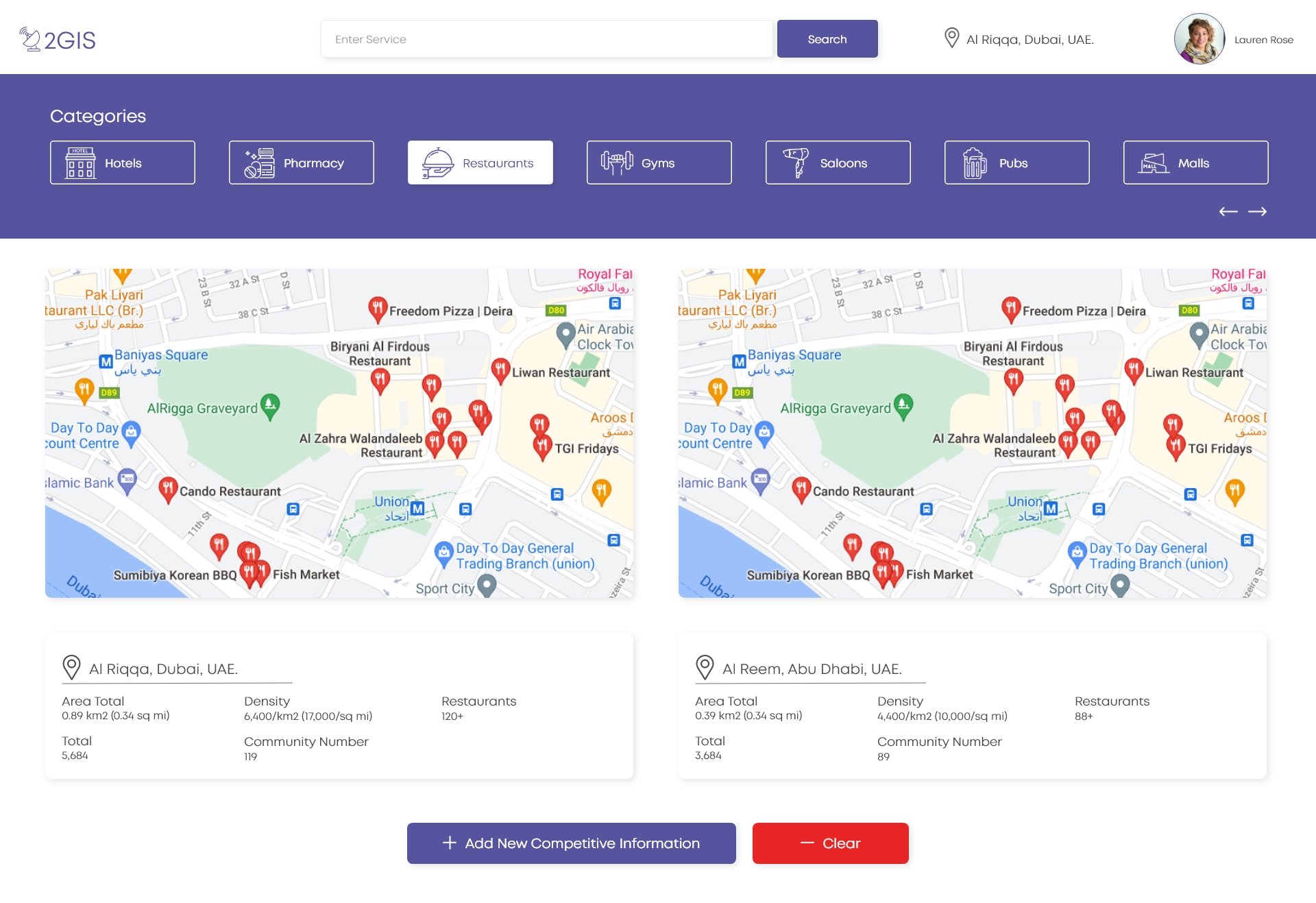Click the gym dumbbell icon
This screenshot has height=903, width=1316.
coord(617,163)
